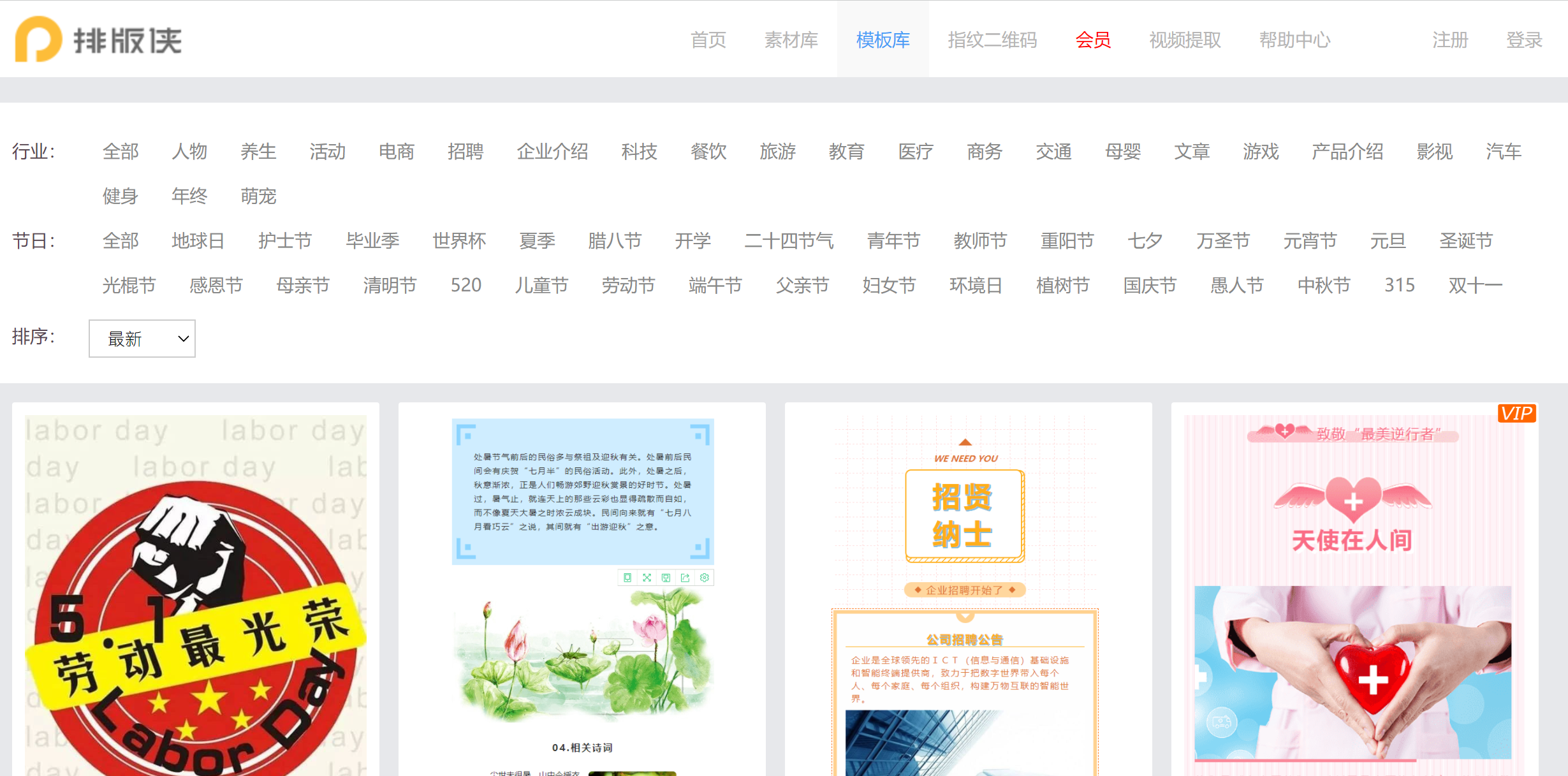Filter by 旅游 industry

click(x=777, y=151)
